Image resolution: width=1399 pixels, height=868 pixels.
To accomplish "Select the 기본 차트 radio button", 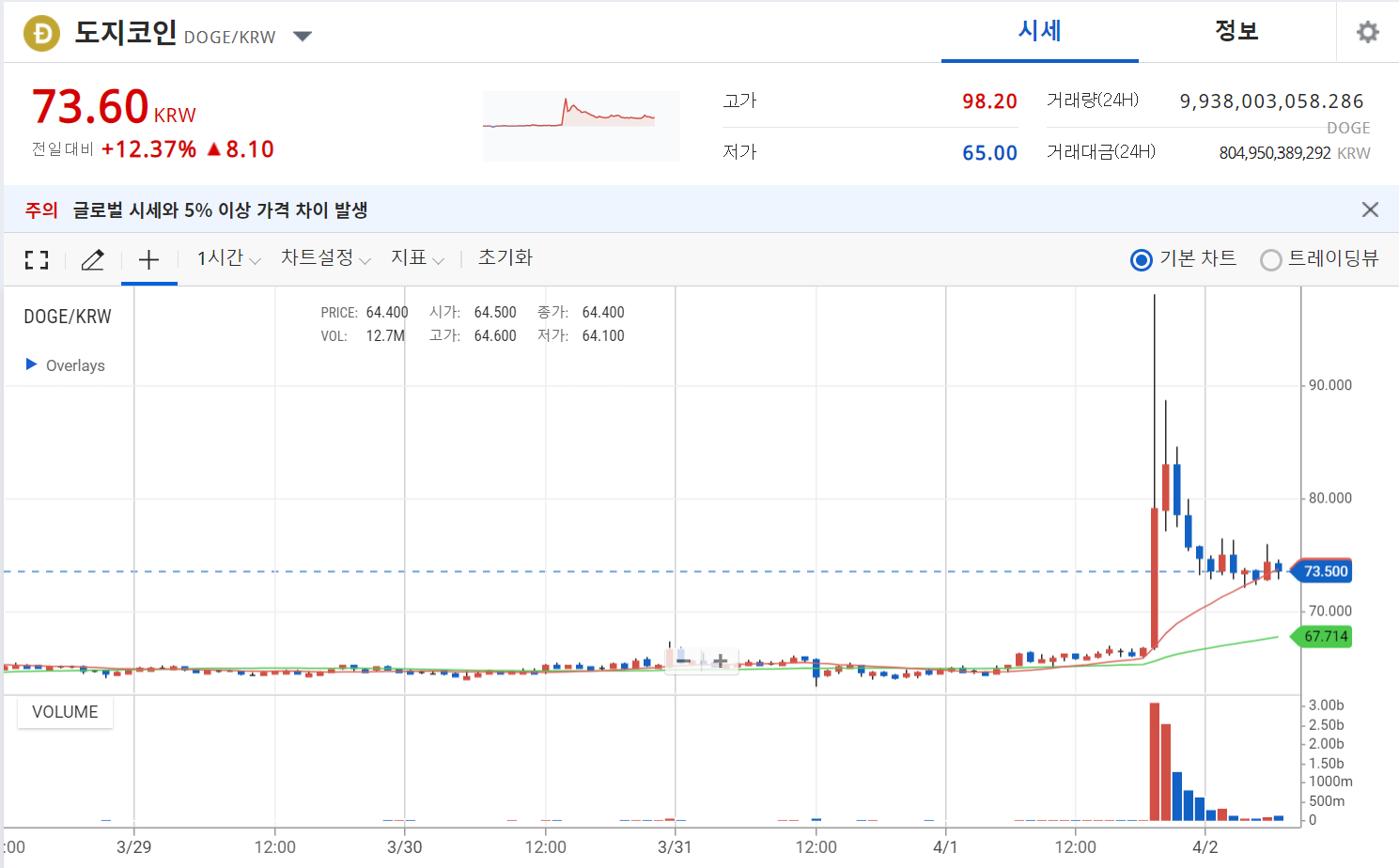I will (1142, 260).
